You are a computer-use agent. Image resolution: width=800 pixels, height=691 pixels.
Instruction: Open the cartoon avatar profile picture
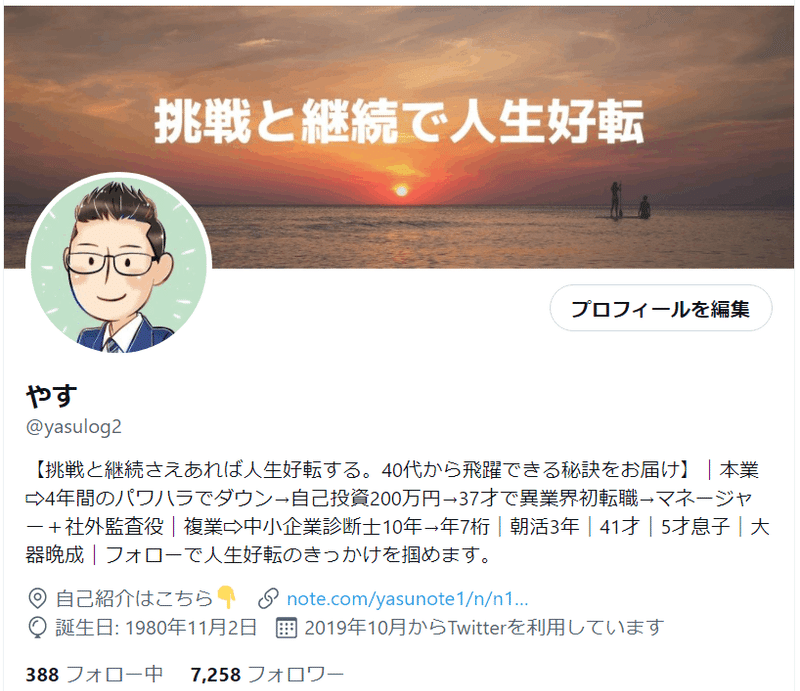[119, 264]
